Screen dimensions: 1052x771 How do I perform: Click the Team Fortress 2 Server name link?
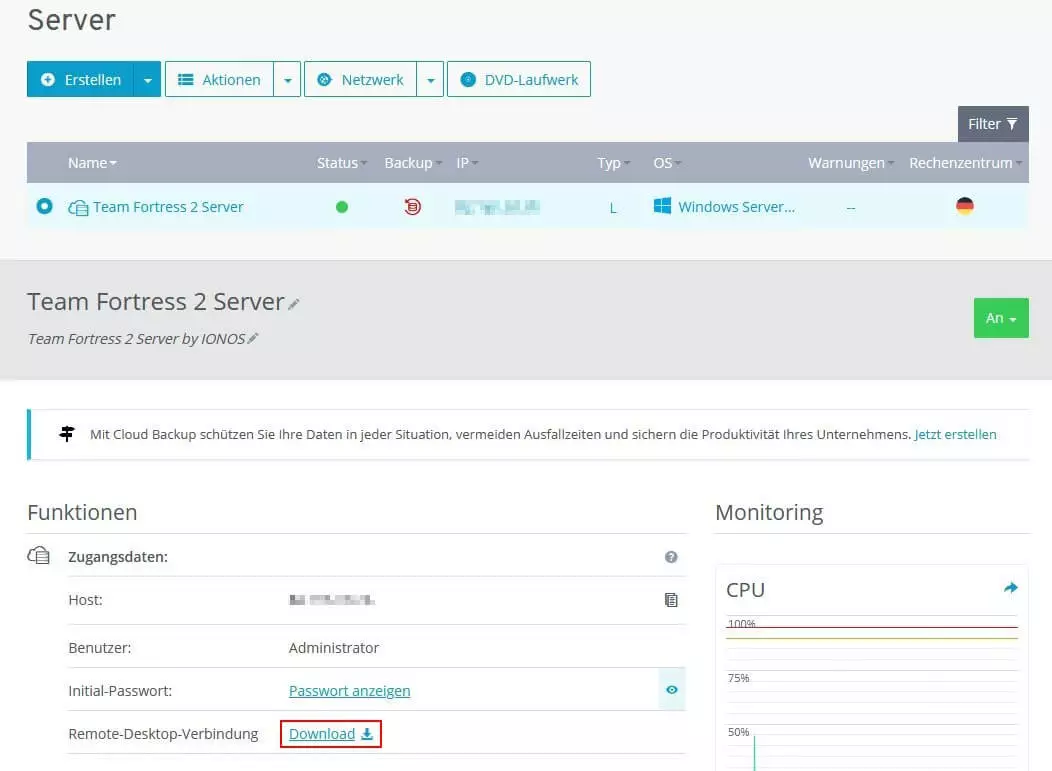coord(168,207)
